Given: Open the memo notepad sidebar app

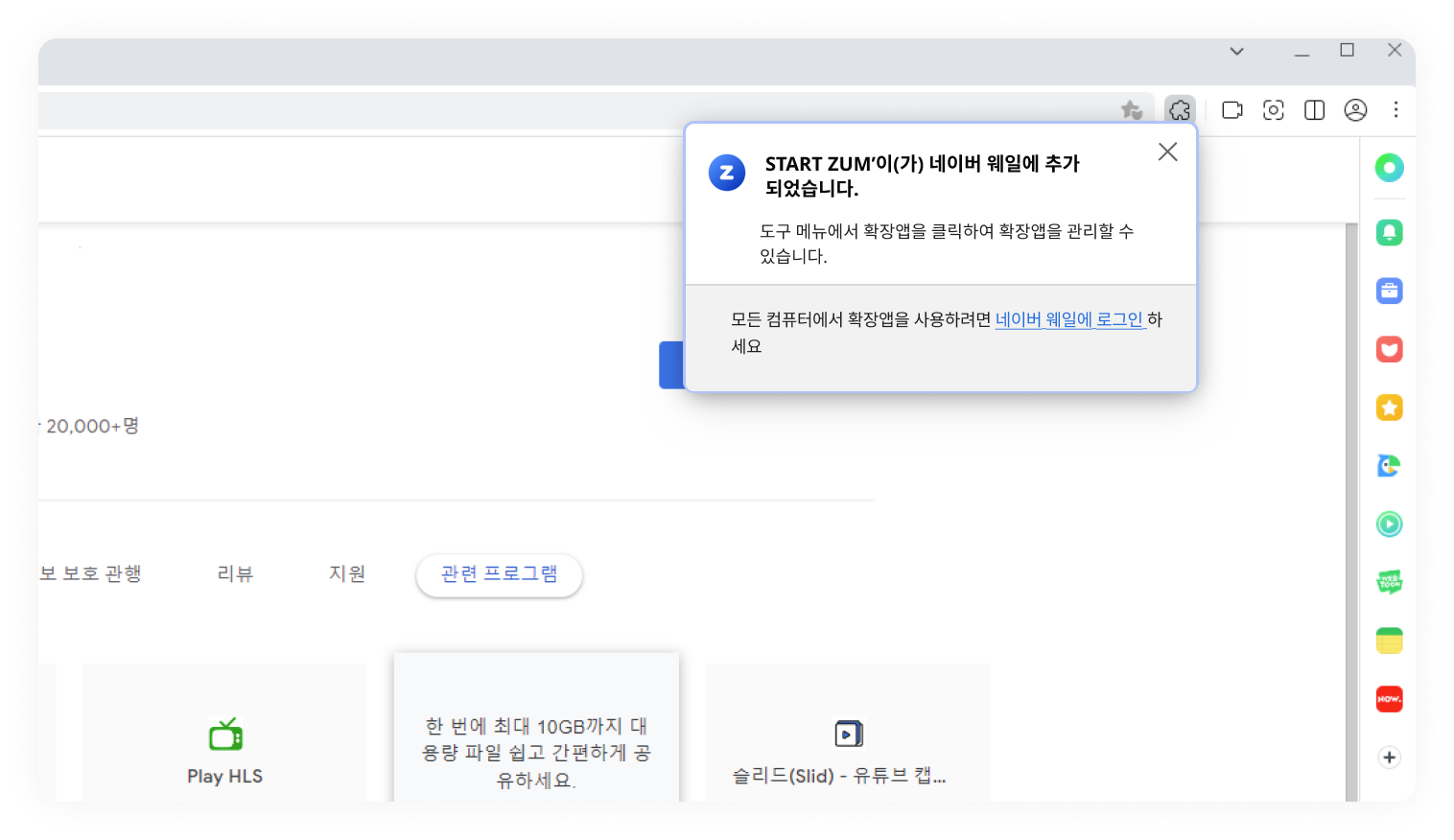Looking at the screenshot, I should coord(1389,640).
